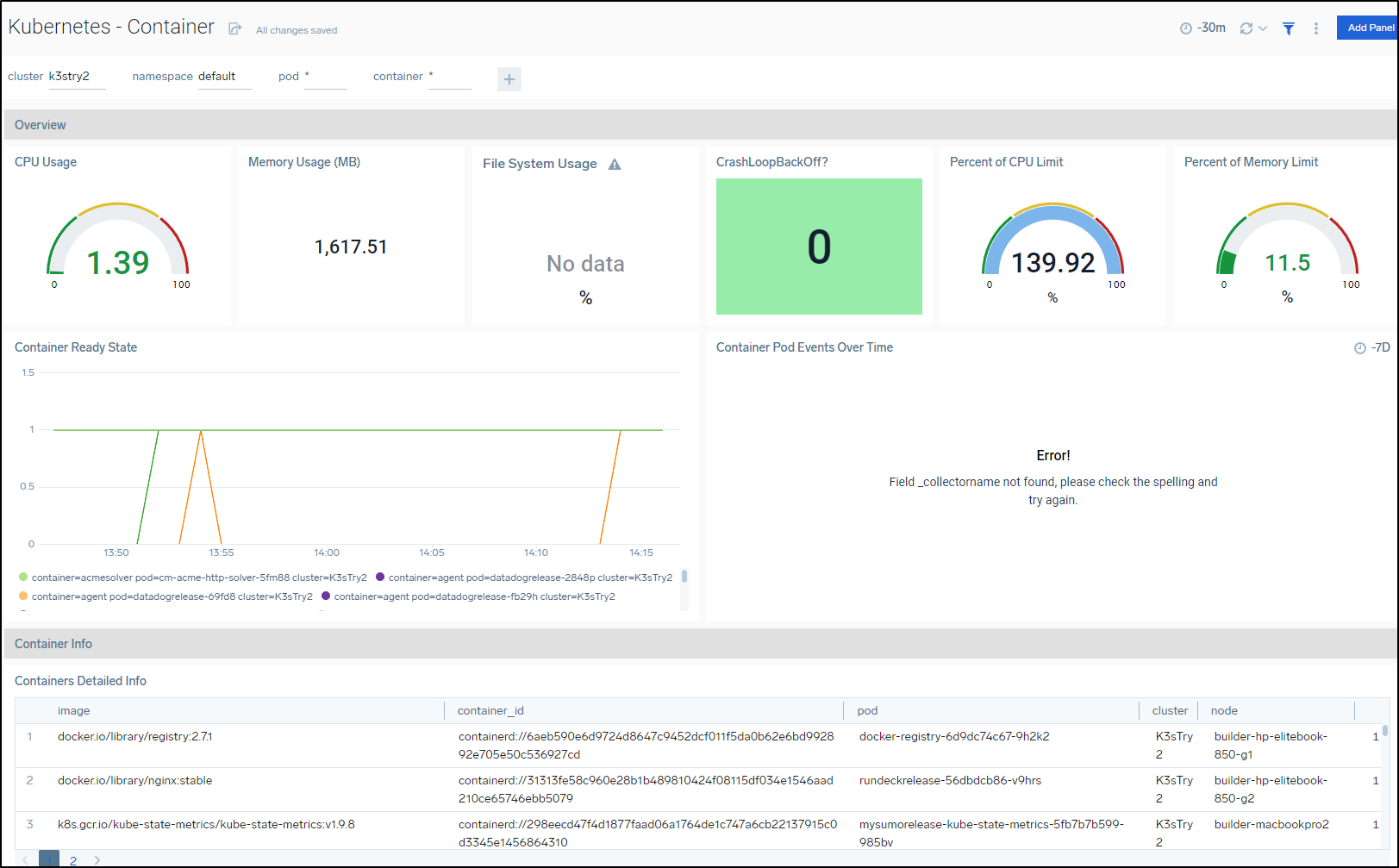Image resolution: width=1399 pixels, height=868 pixels.
Task: Go to table page 2
Action: tap(73, 860)
